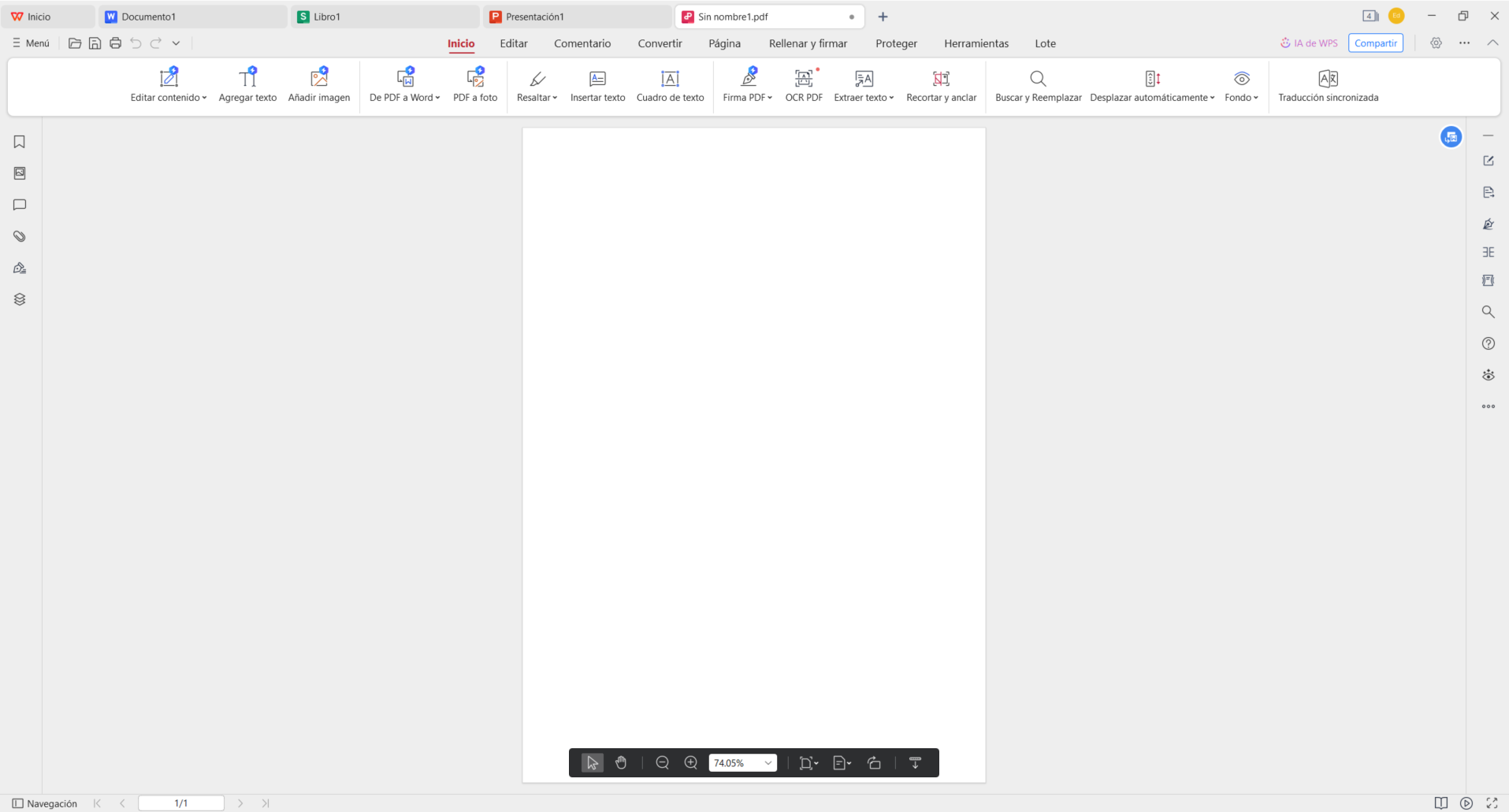
Task: Open the bookmarks panel in left sidebar
Action: coord(20,142)
